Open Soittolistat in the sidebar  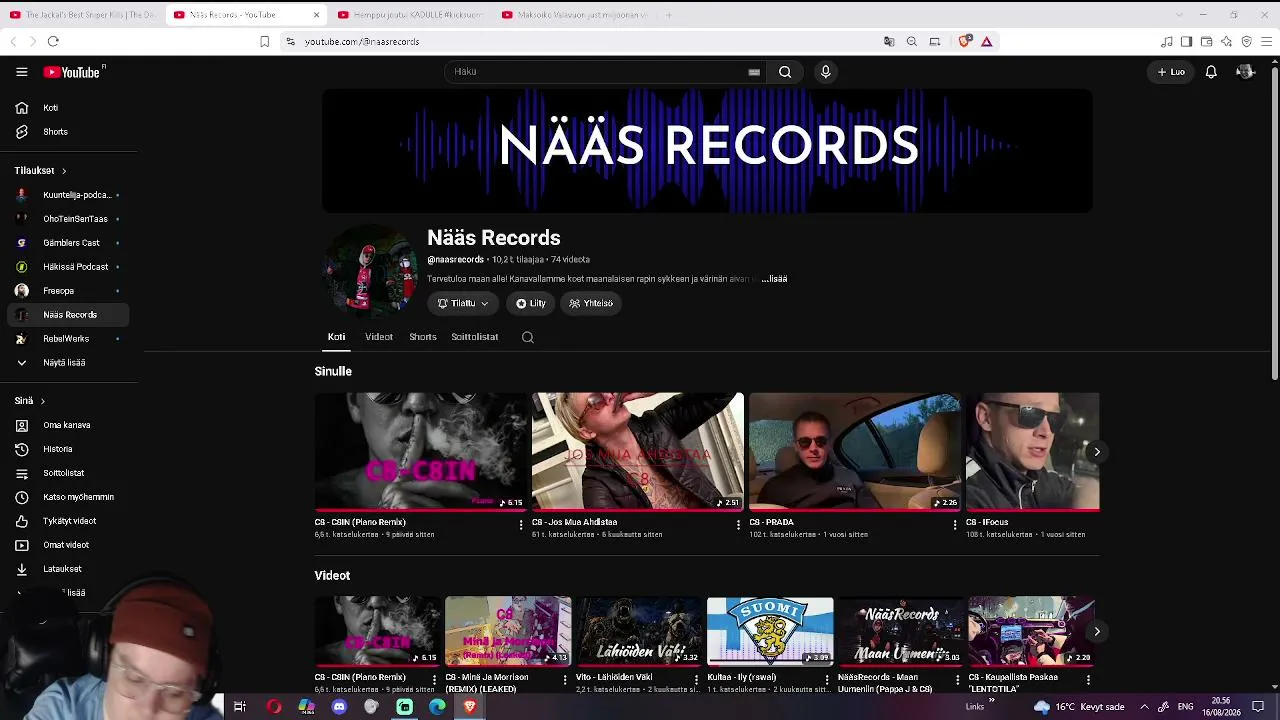tap(68, 473)
